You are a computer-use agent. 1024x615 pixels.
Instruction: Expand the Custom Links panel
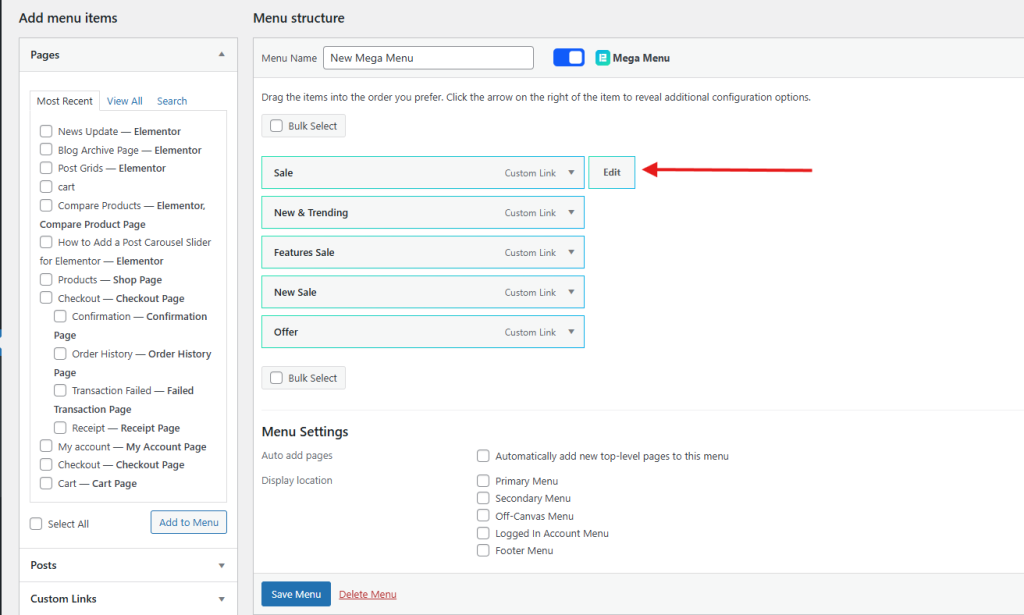(x=221, y=599)
